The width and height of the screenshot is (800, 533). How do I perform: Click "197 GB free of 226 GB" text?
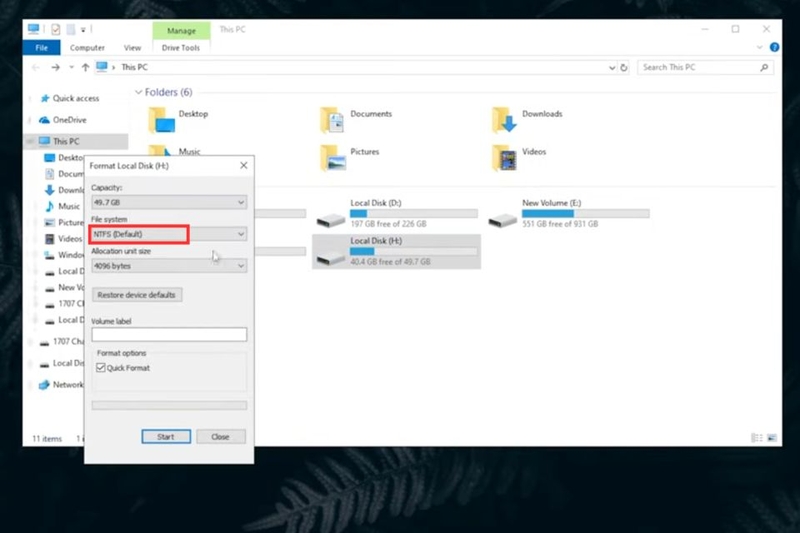[388, 224]
